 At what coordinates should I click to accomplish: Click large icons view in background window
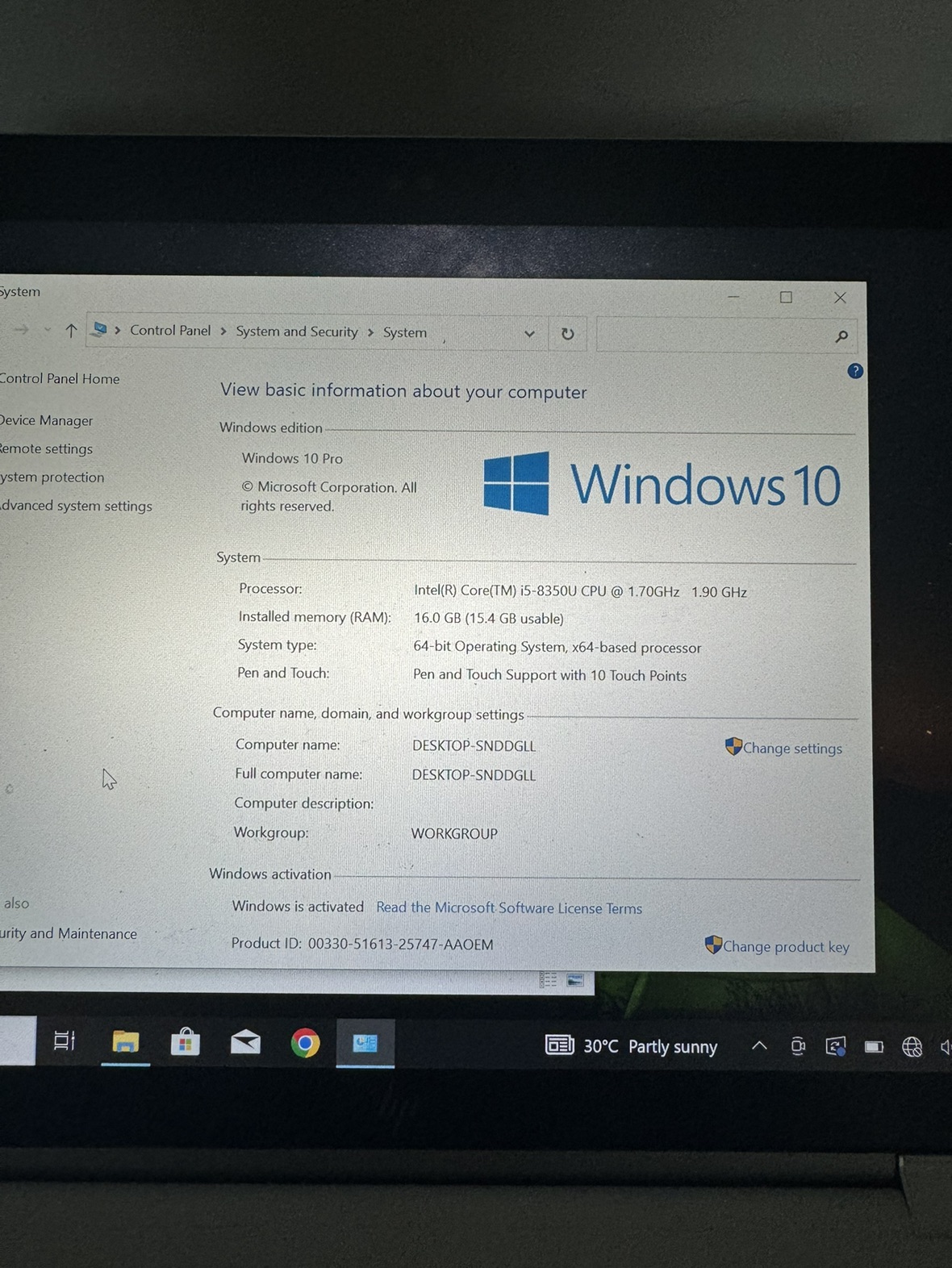575,980
